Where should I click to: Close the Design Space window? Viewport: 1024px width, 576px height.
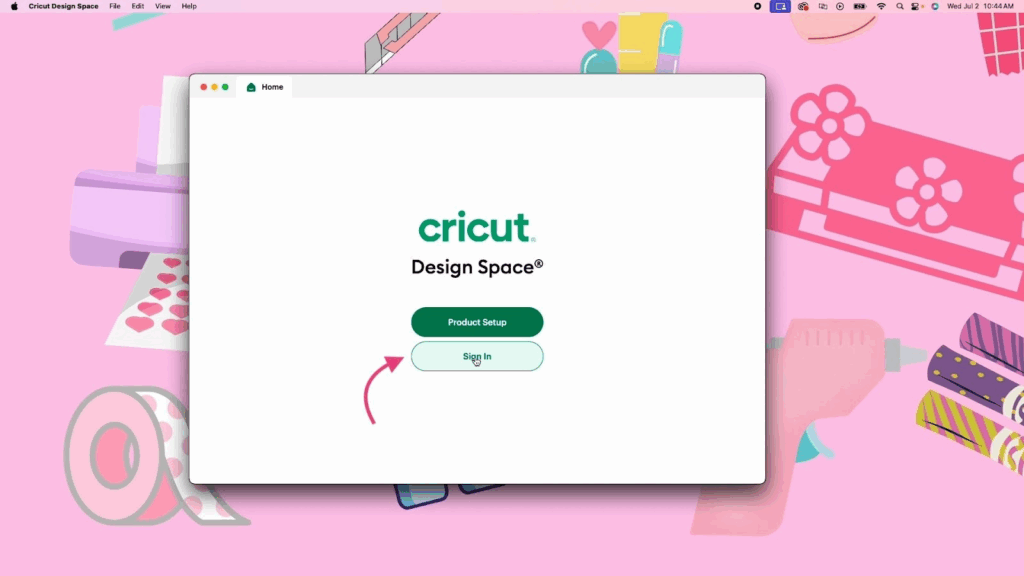click(x=204, y=87)
